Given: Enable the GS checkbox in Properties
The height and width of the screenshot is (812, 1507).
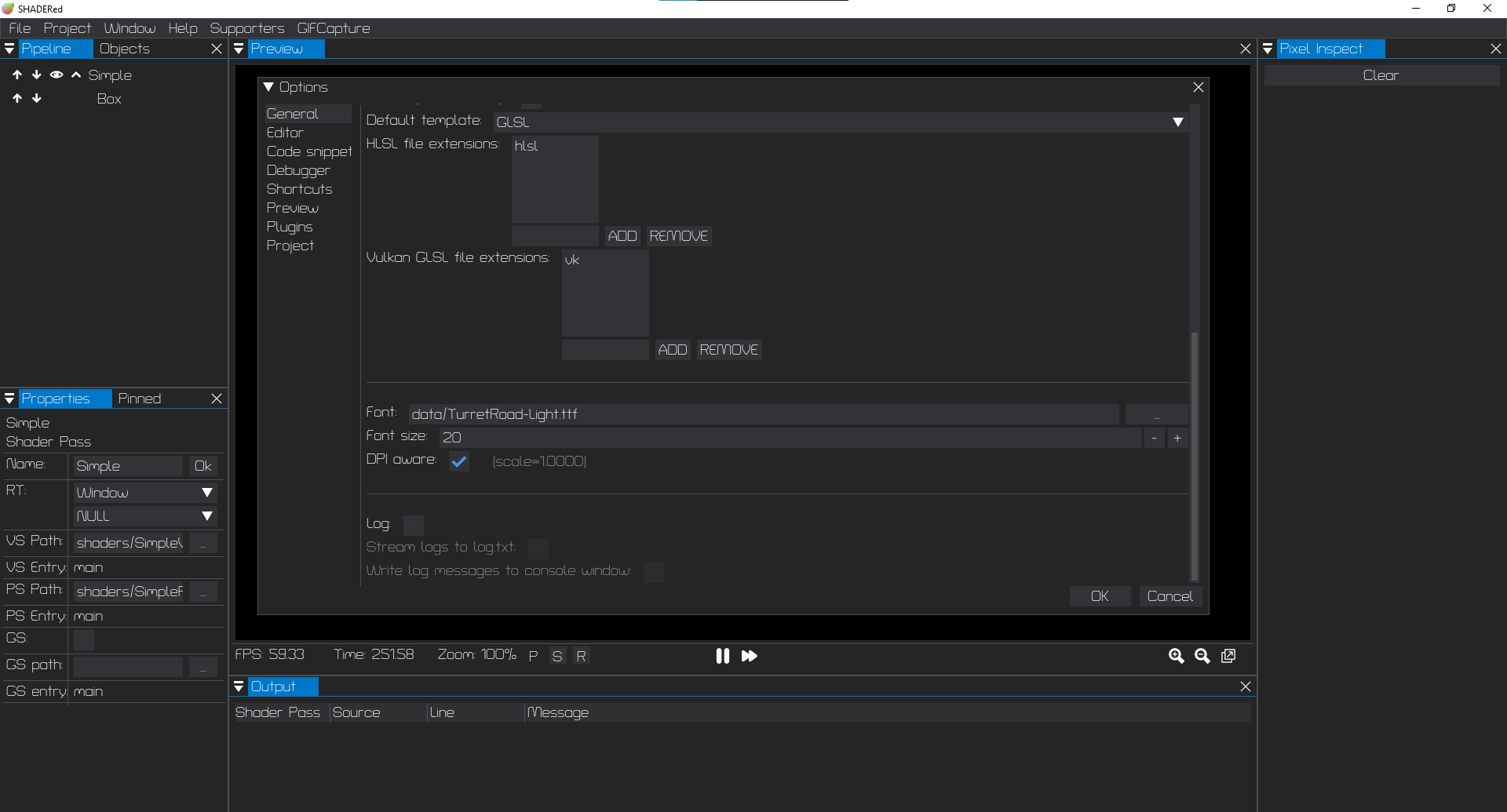Looking at the screenshot, I should click(x=84, y=640).
